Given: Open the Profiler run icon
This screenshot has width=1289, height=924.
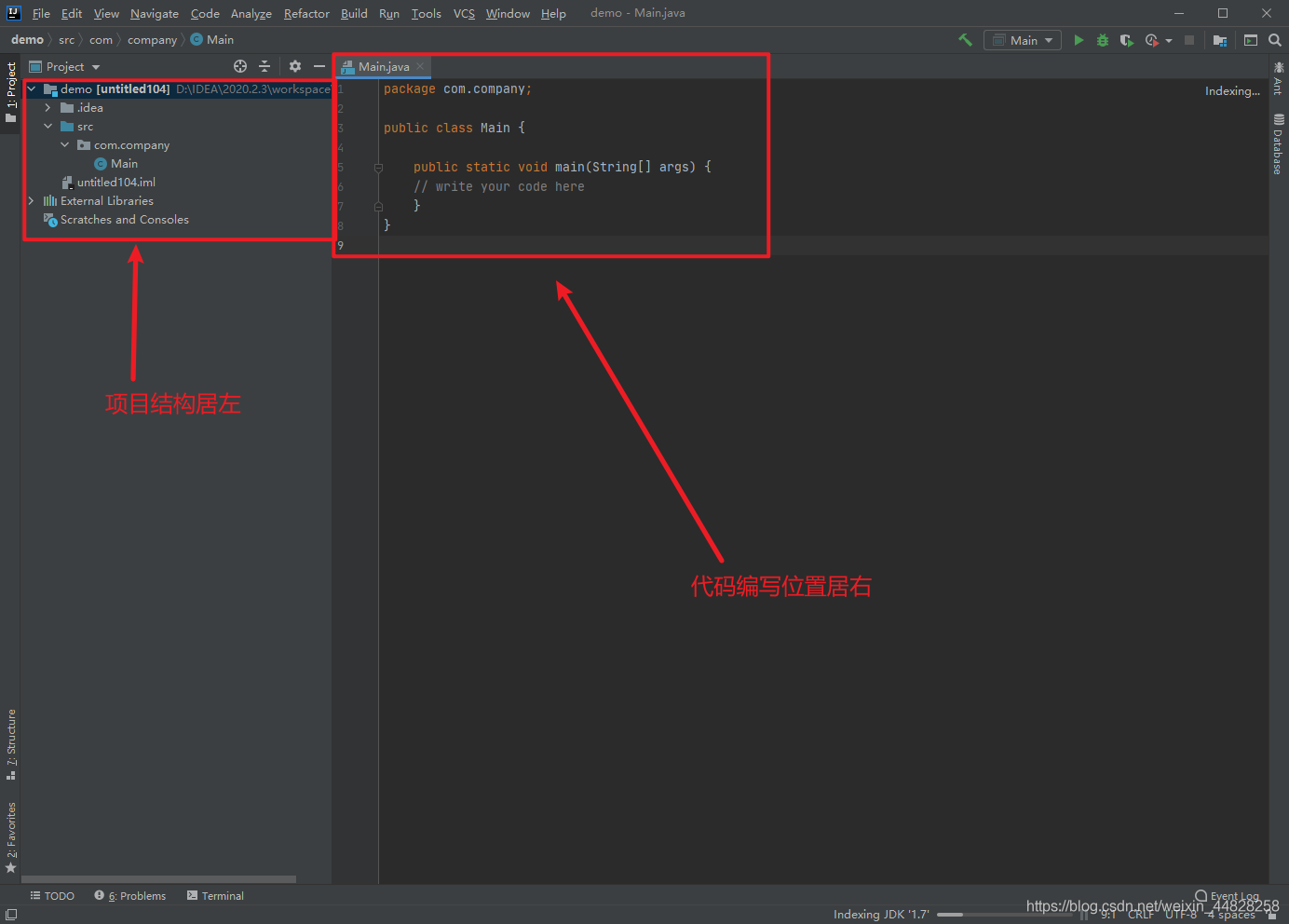Looking at the screenshot, I should click(1151, 40).
